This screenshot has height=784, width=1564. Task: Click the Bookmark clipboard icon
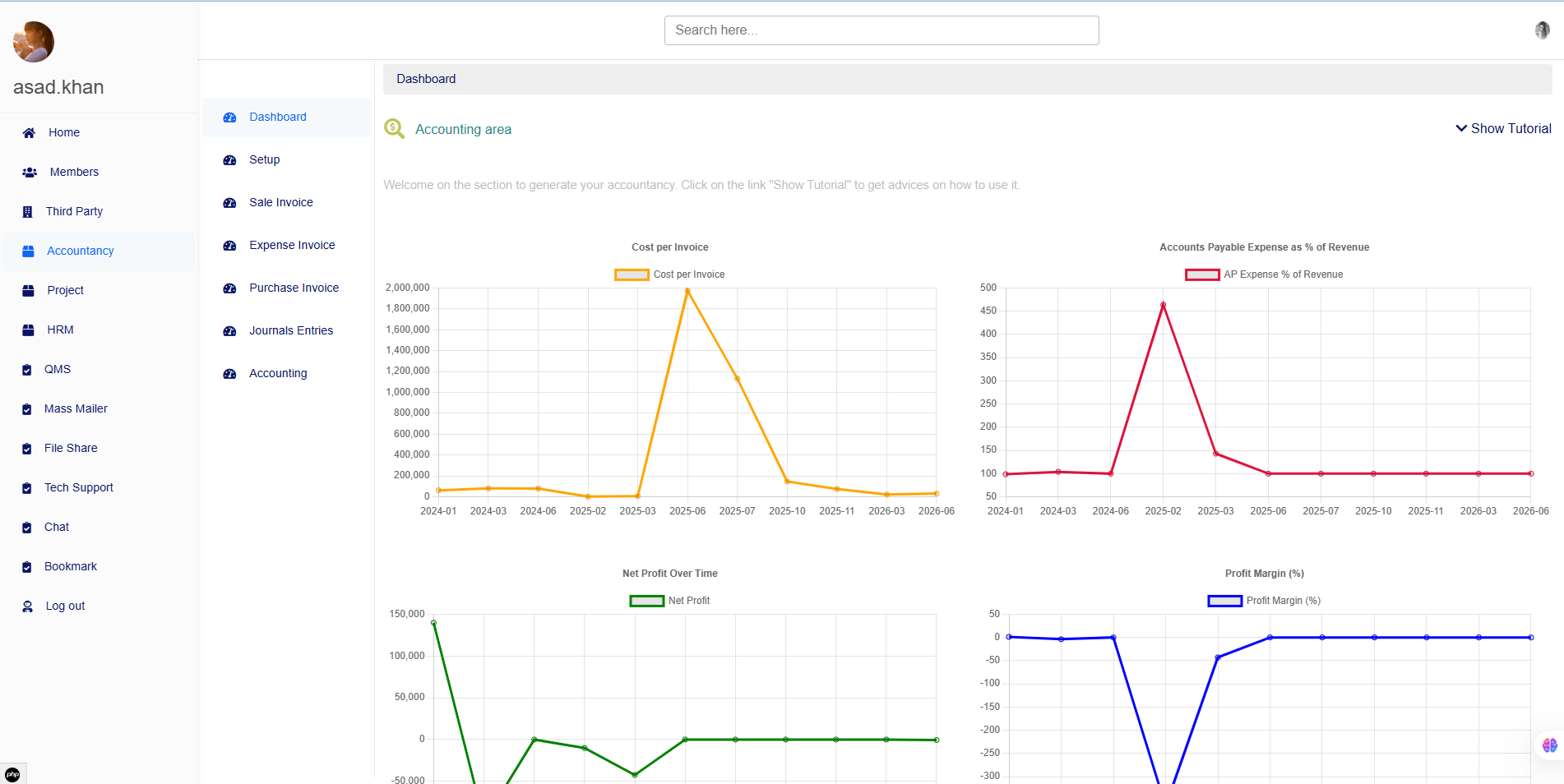tap(27, 567)
